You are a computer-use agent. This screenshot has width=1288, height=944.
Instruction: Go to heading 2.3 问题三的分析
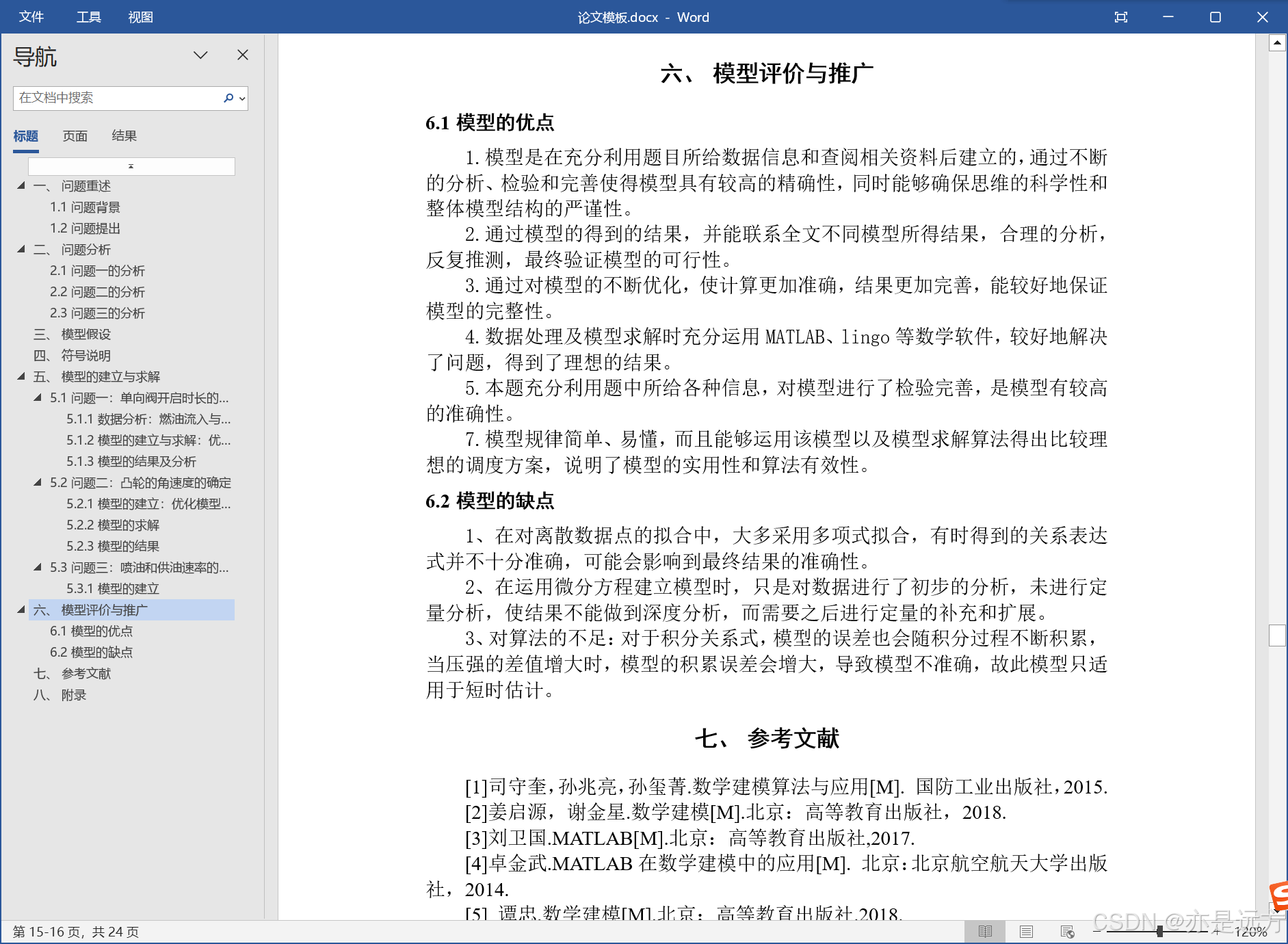(97, 313)
